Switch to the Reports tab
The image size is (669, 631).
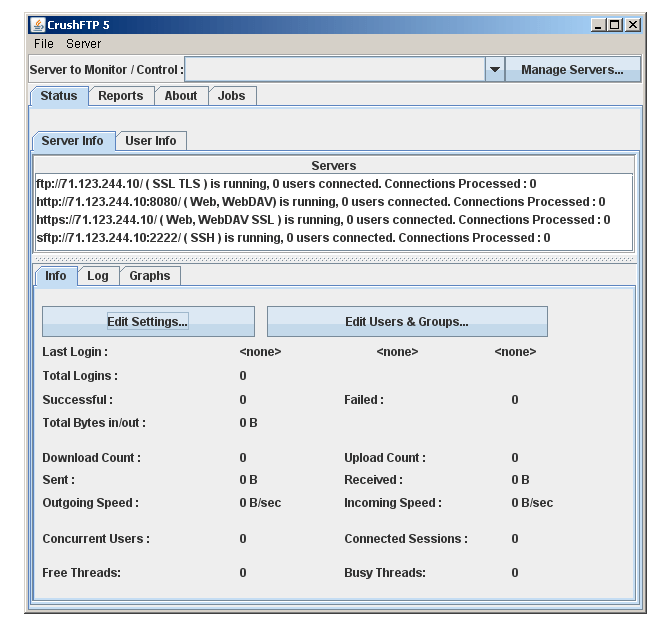[121, 96]
